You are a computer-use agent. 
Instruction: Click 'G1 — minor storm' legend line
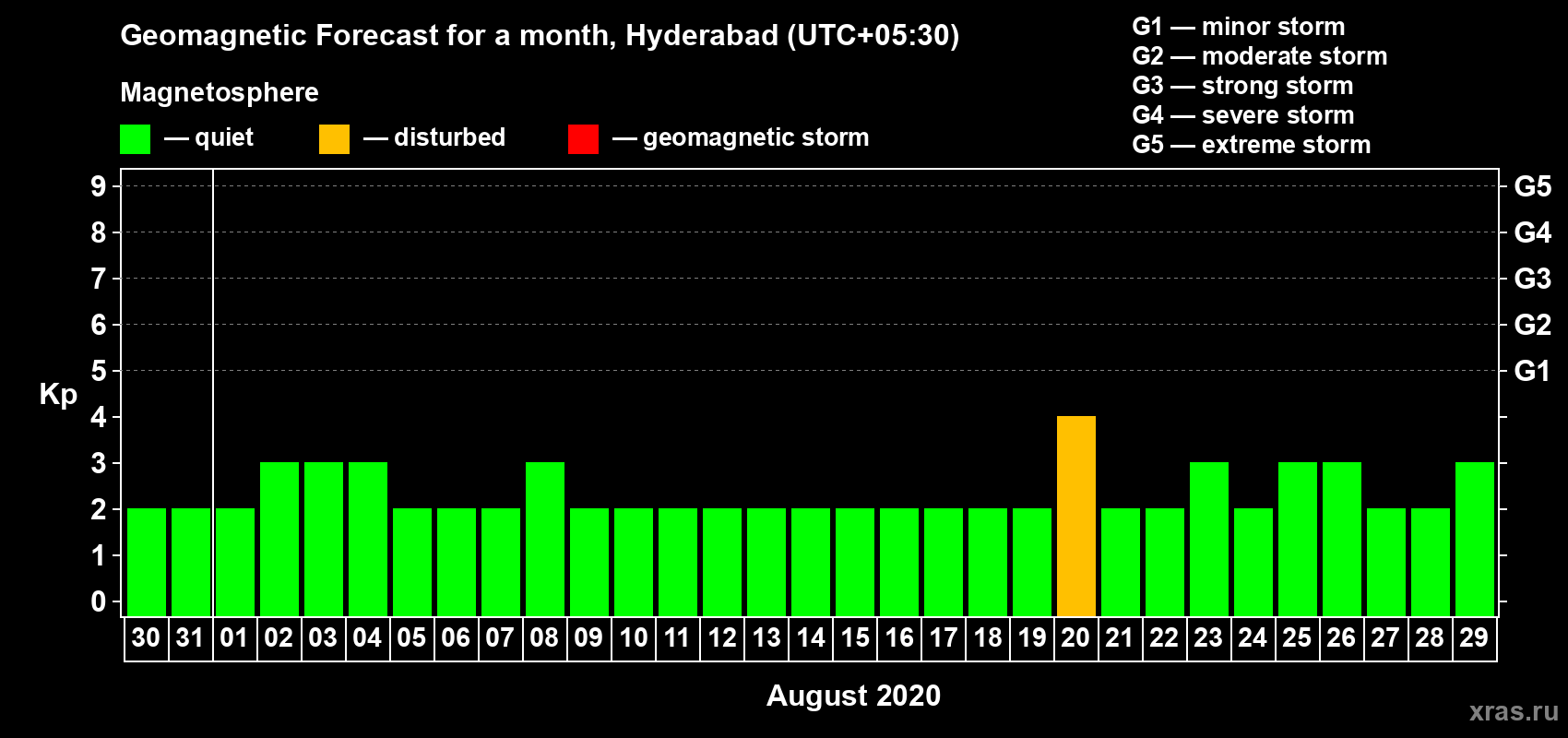pos(1239,27)
